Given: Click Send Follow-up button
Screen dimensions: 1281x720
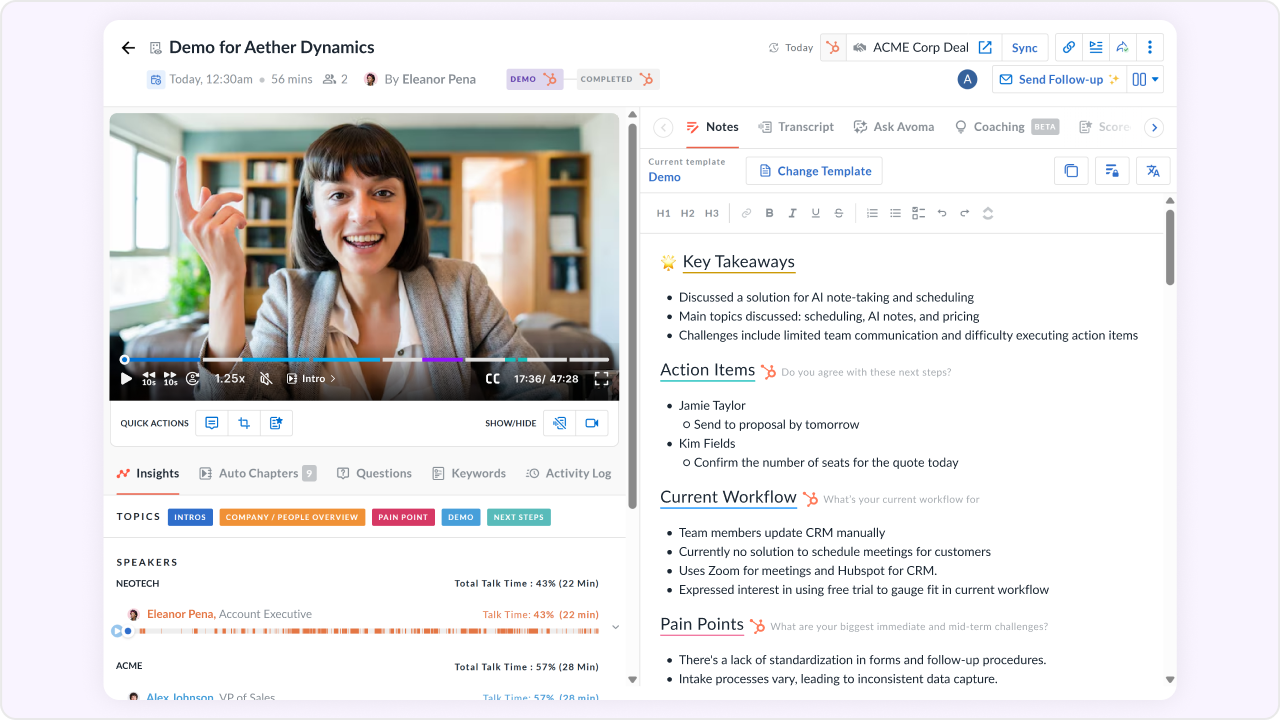Looking at the screenshot, I should click(1059, 79).
